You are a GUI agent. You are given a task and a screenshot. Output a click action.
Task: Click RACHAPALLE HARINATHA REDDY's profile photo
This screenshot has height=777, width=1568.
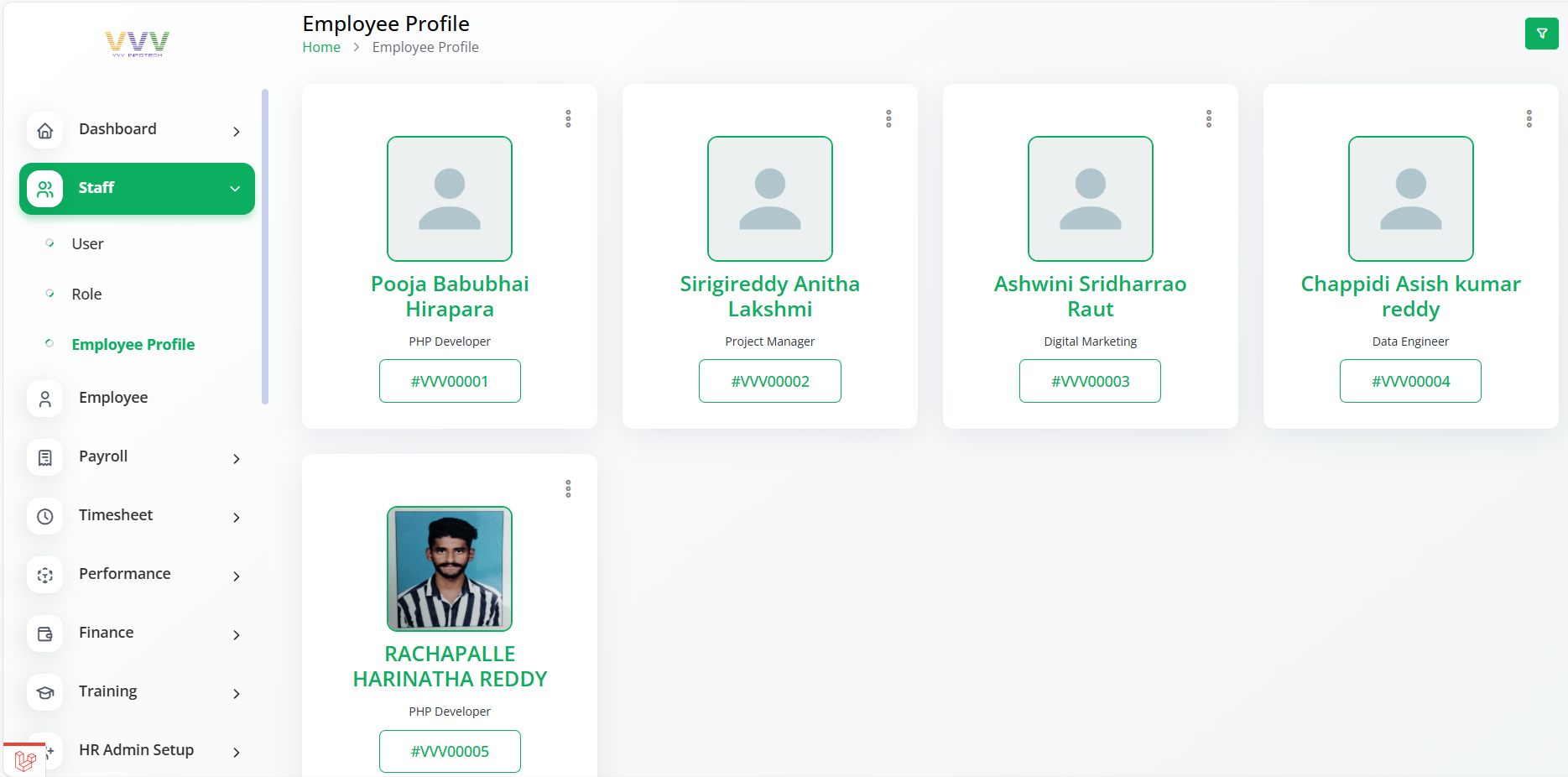(450, 568)
